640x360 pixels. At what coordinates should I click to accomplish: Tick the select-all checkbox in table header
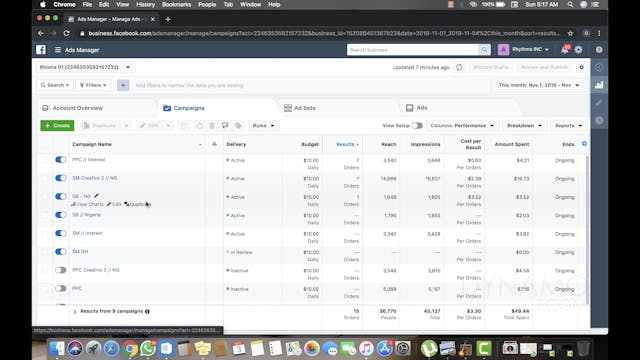44,144
